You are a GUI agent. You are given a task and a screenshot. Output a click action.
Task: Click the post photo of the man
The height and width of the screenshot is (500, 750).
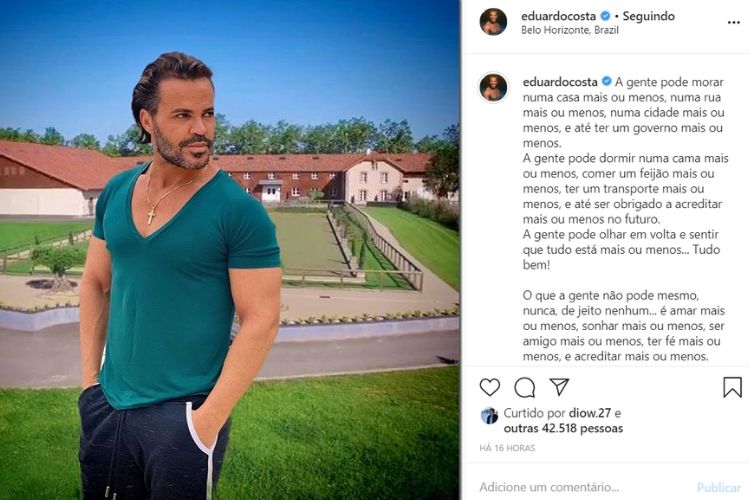click(x=230, y=250)
